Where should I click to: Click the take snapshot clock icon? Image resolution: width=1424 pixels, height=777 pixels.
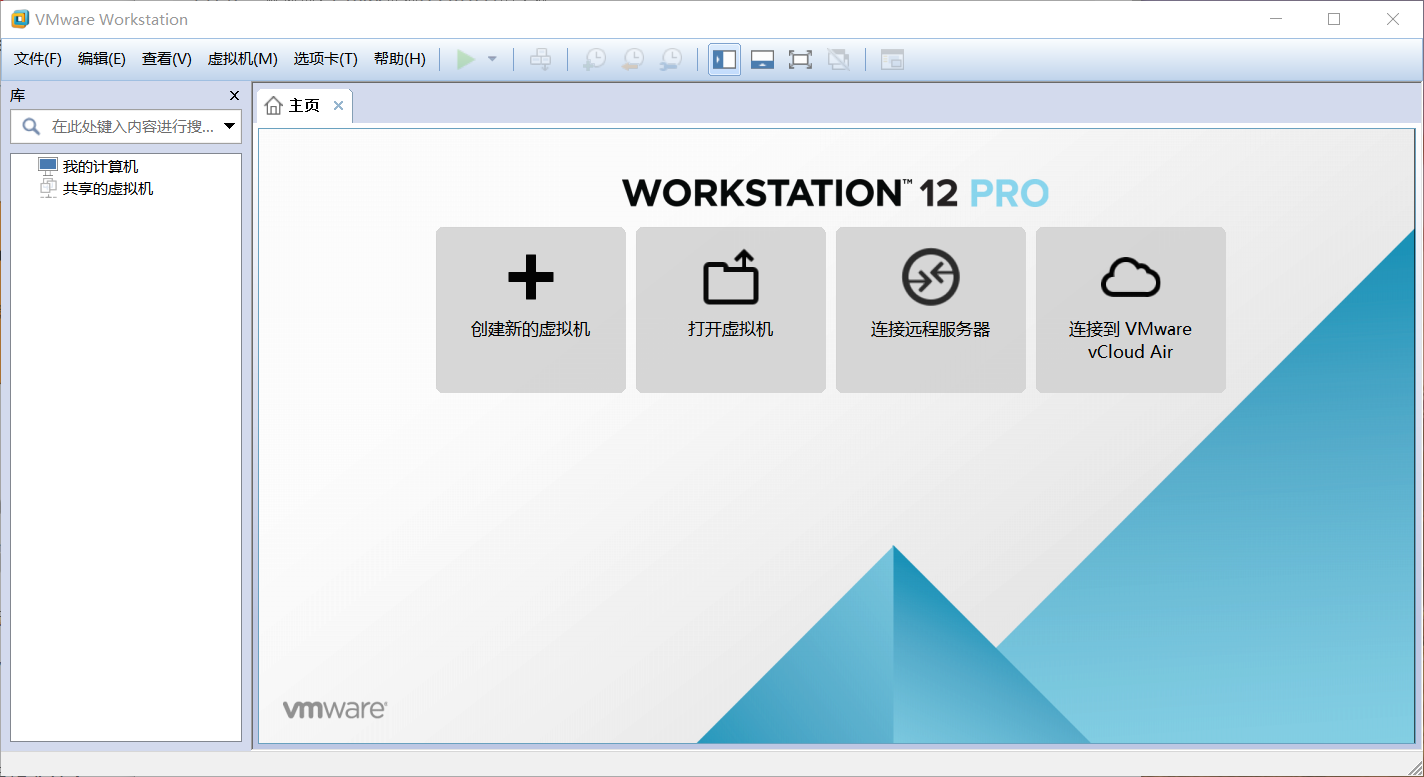[594, 59]
